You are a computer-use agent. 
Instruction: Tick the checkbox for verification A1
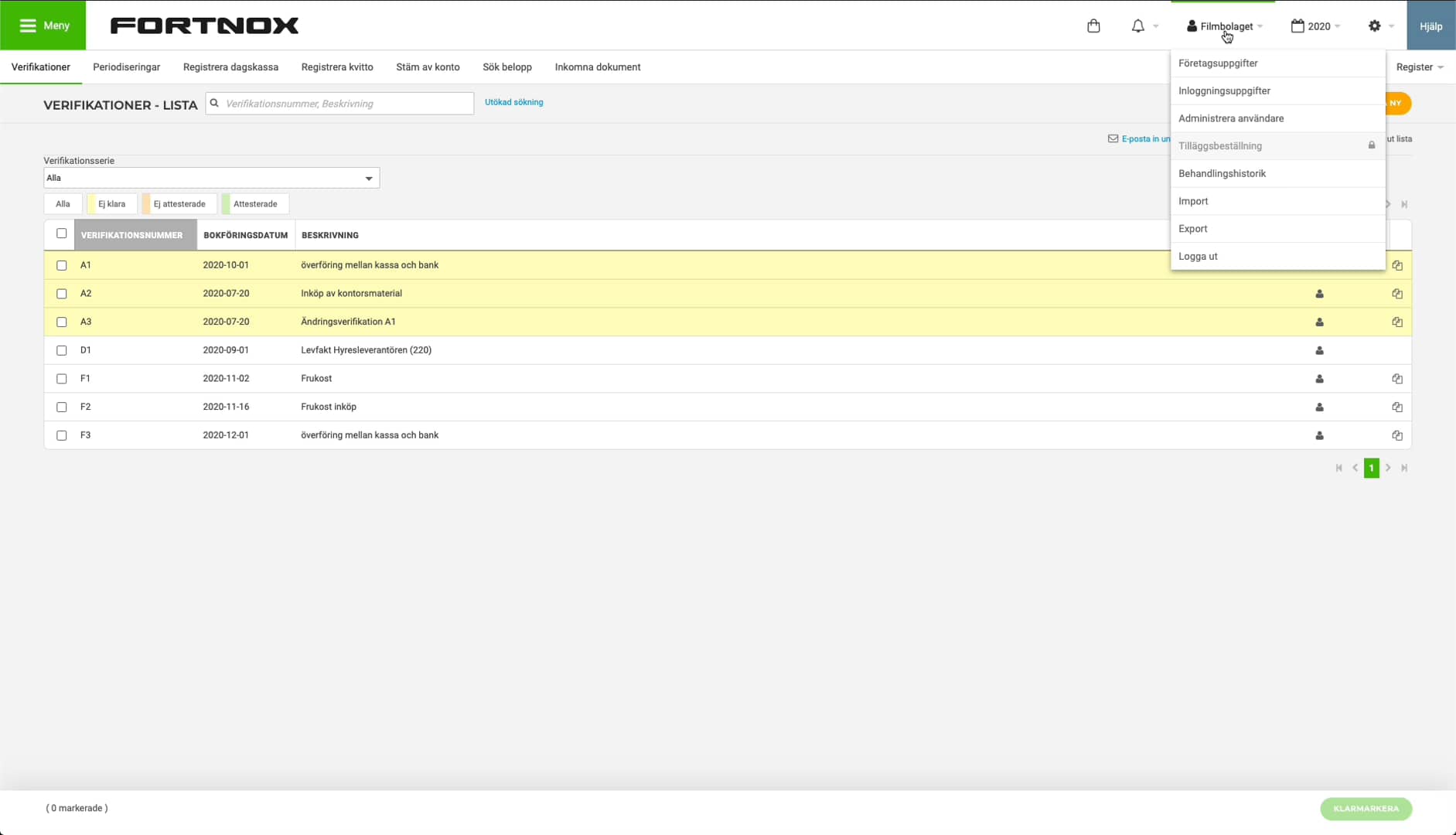62,265
